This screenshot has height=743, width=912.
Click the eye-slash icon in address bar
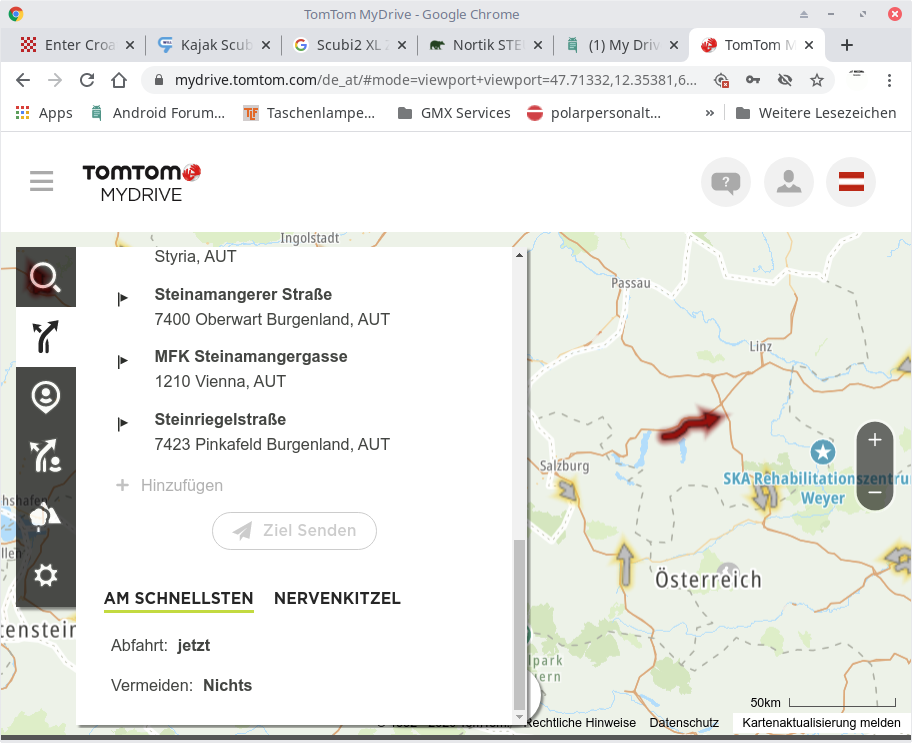785,80
